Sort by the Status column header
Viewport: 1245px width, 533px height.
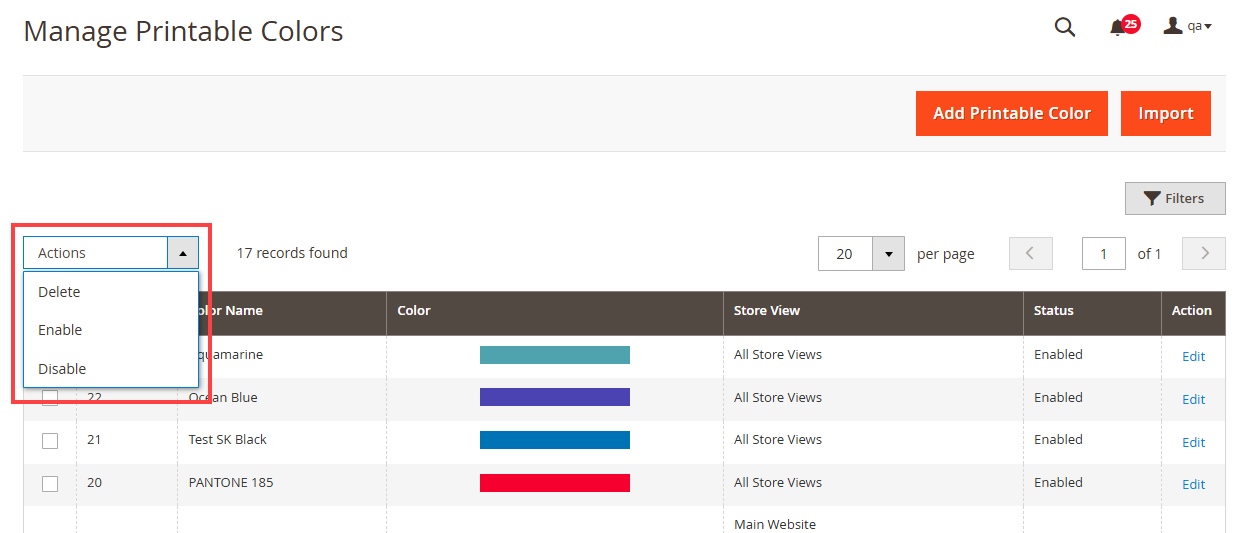point(1054,311)
